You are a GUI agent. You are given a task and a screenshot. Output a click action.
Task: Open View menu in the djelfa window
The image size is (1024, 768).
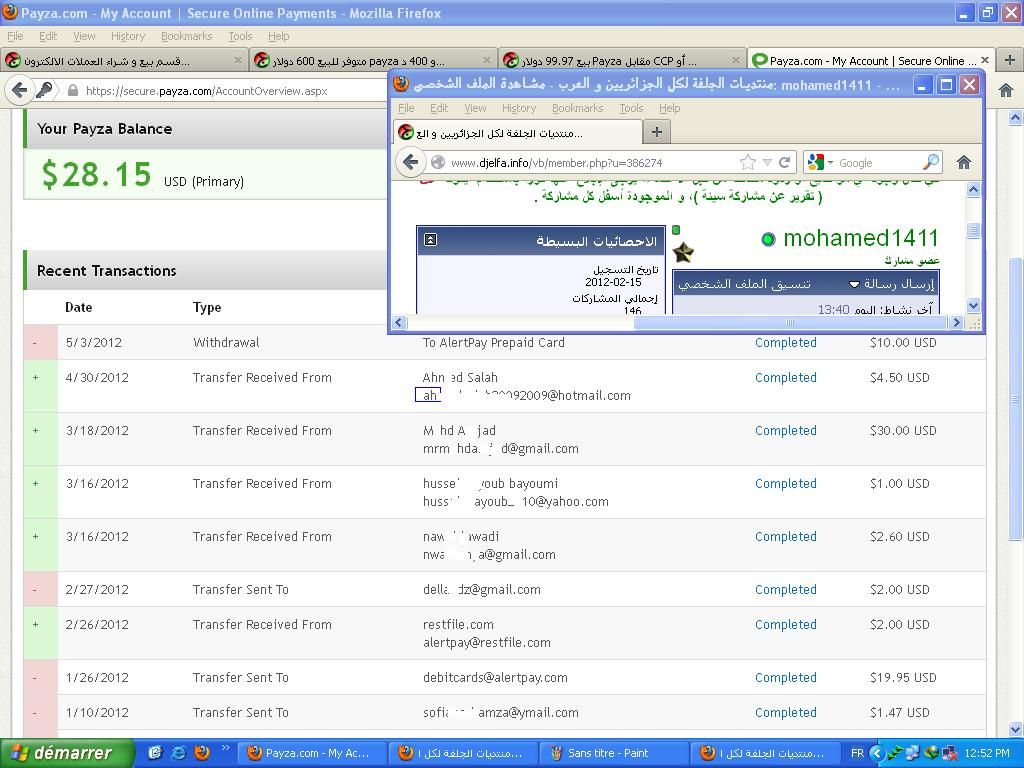[475, 108]
